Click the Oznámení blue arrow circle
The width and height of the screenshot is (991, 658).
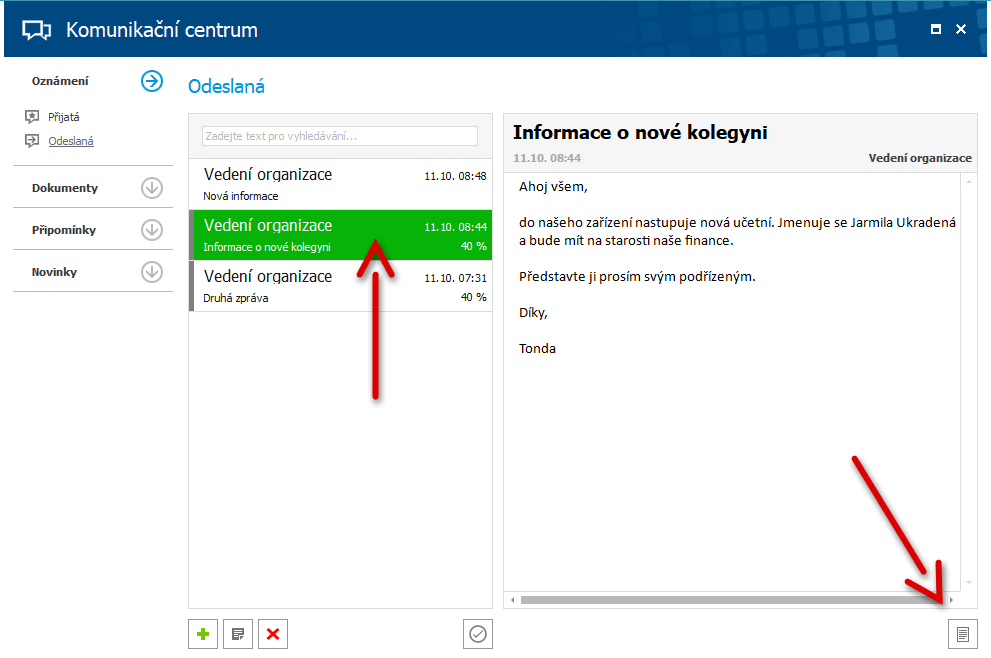tap(152, 81)
